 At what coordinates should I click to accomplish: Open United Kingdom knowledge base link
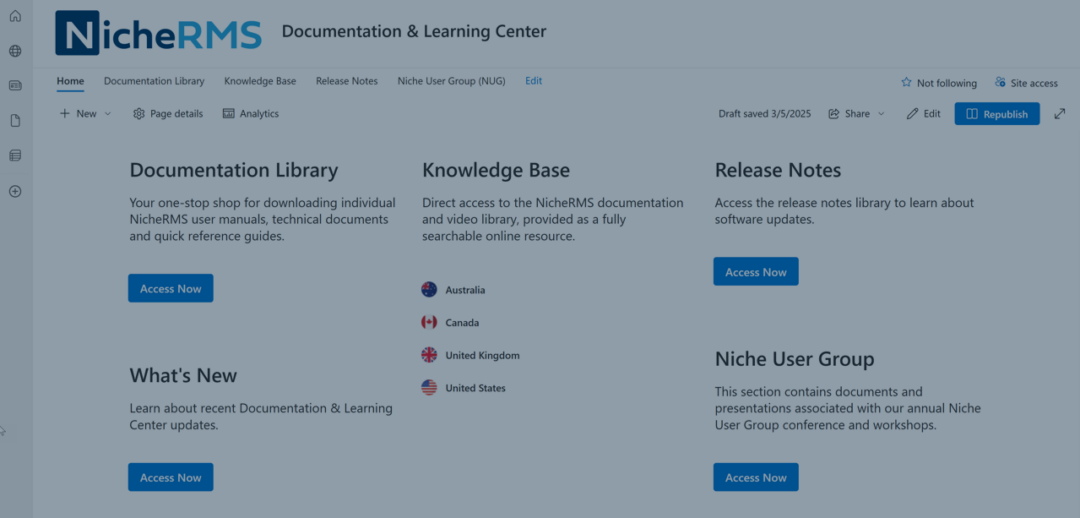(x=481, y=355)
